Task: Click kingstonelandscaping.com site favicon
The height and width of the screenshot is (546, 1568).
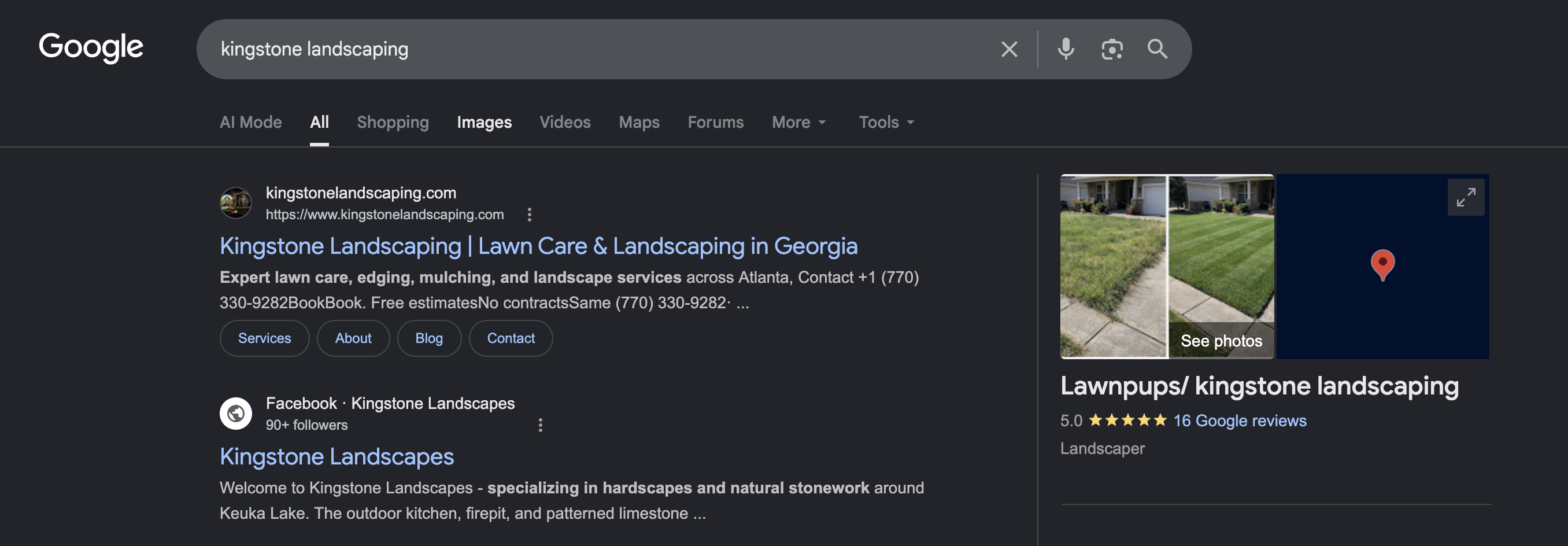Action: coord(235,202)
